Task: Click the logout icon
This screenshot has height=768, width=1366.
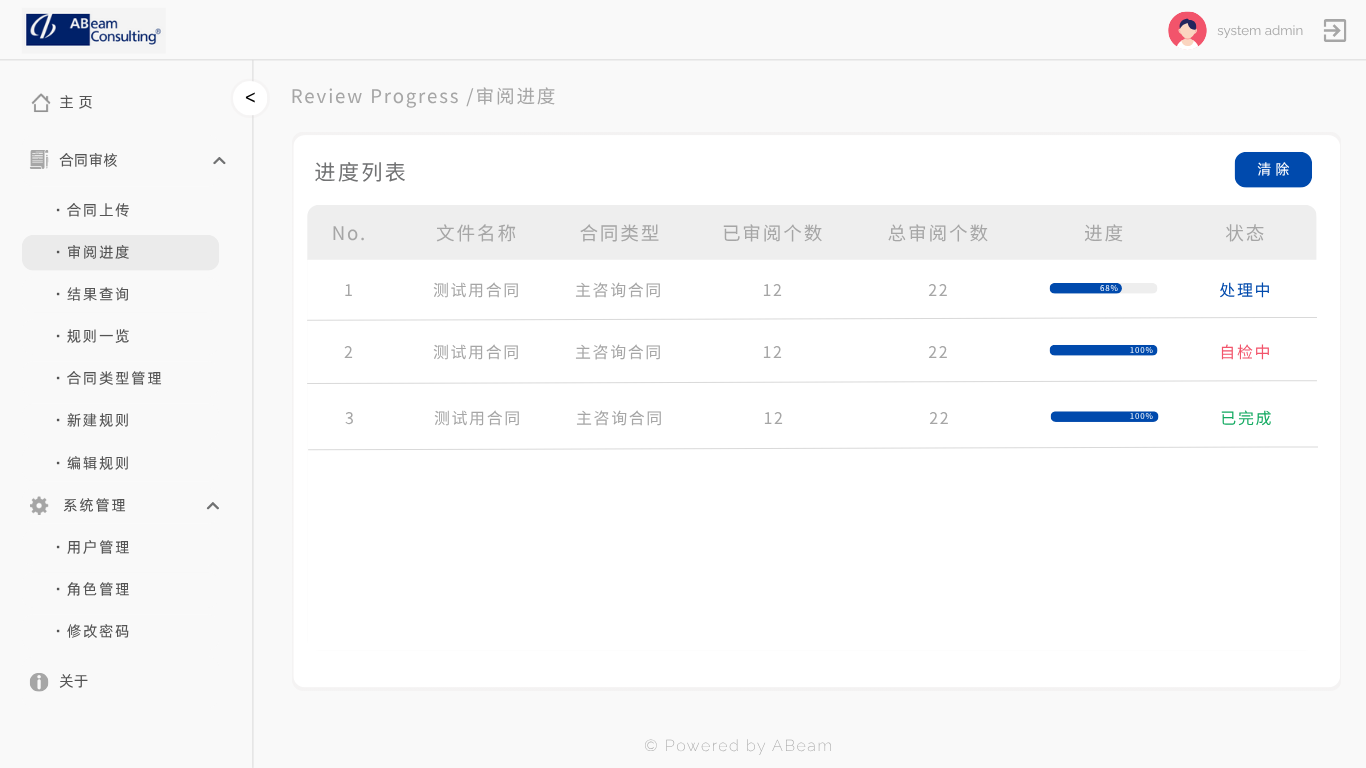Action: coord(1335,31)
